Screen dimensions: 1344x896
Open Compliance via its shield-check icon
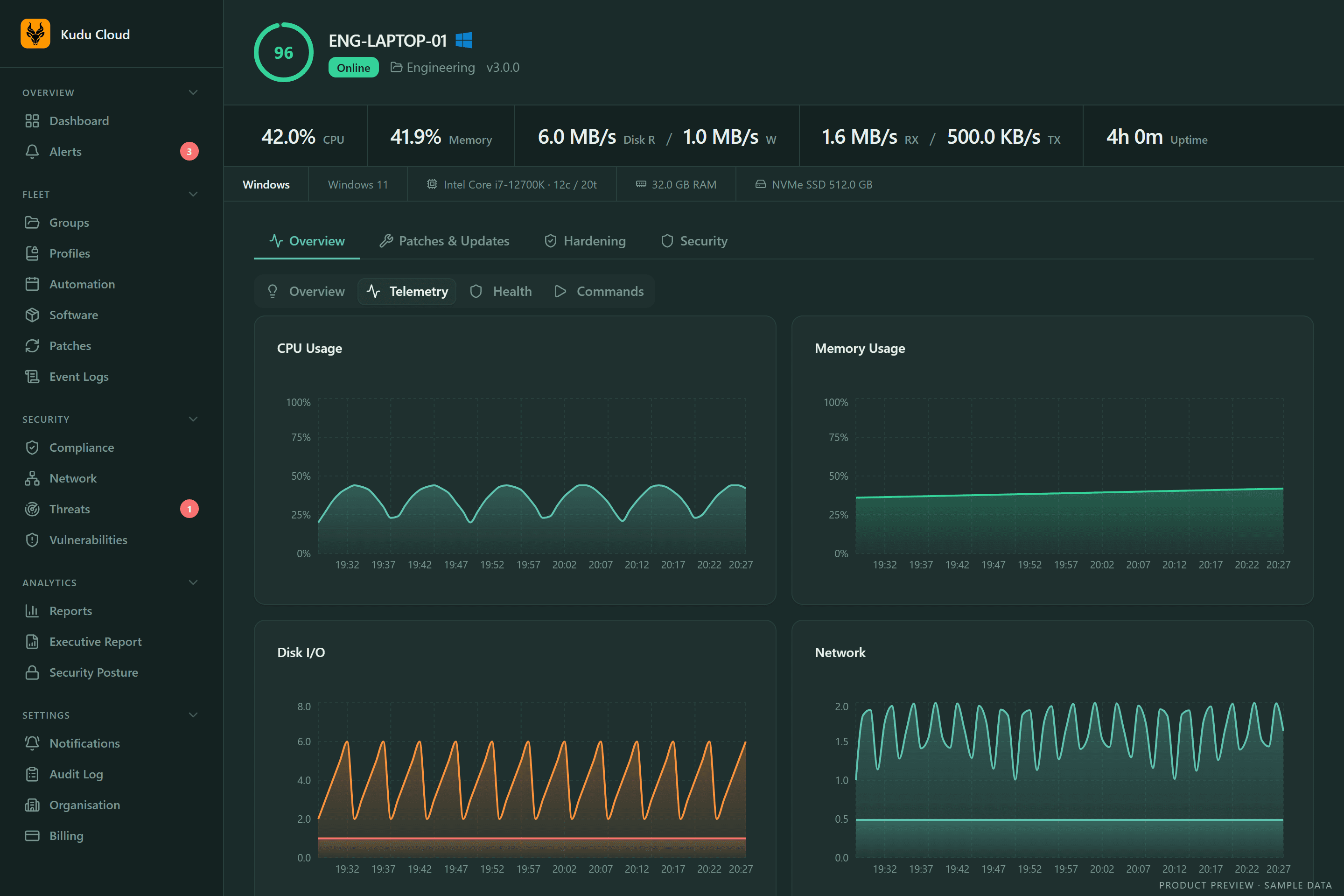coord(32,448)
